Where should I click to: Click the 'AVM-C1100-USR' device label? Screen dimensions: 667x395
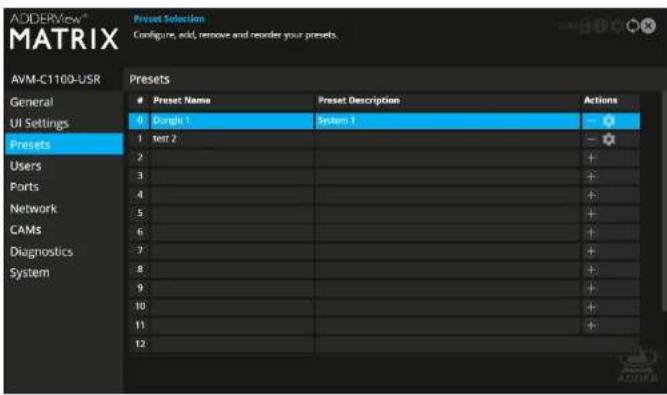click(x=56, y=80)
